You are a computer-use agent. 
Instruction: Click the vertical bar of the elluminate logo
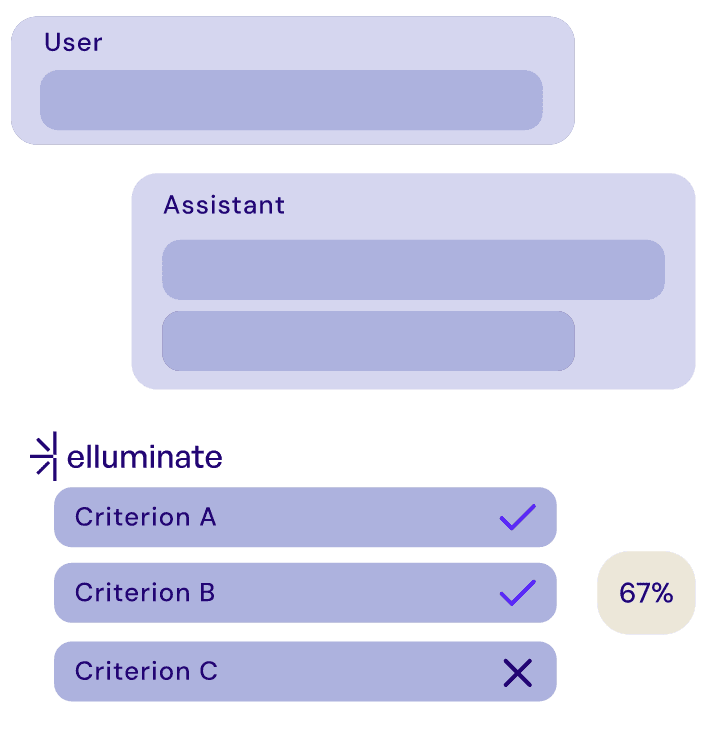coord(54,456)
